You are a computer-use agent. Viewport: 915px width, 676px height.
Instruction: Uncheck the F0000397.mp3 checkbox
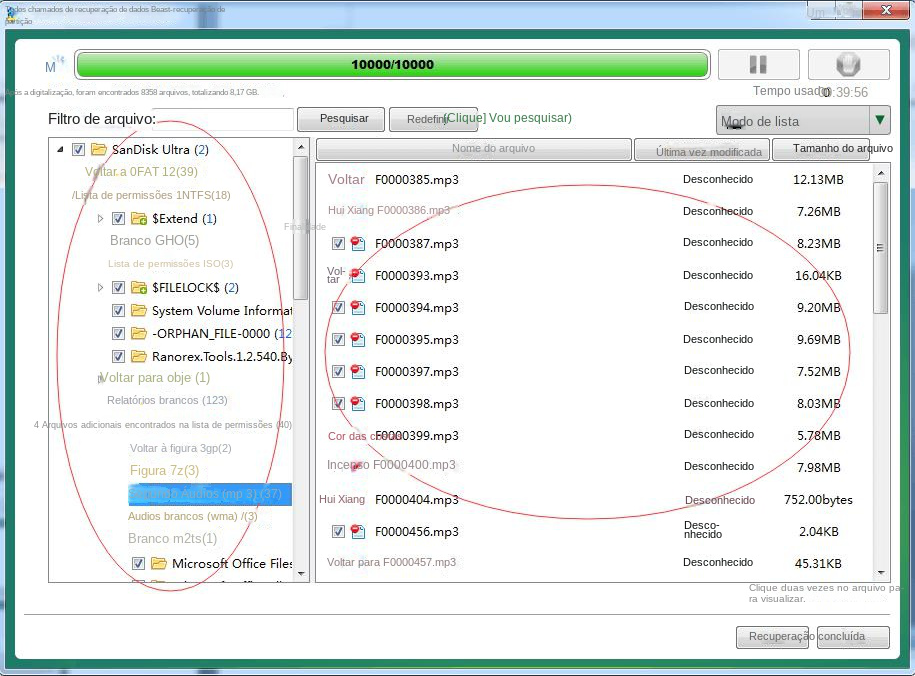338,371
